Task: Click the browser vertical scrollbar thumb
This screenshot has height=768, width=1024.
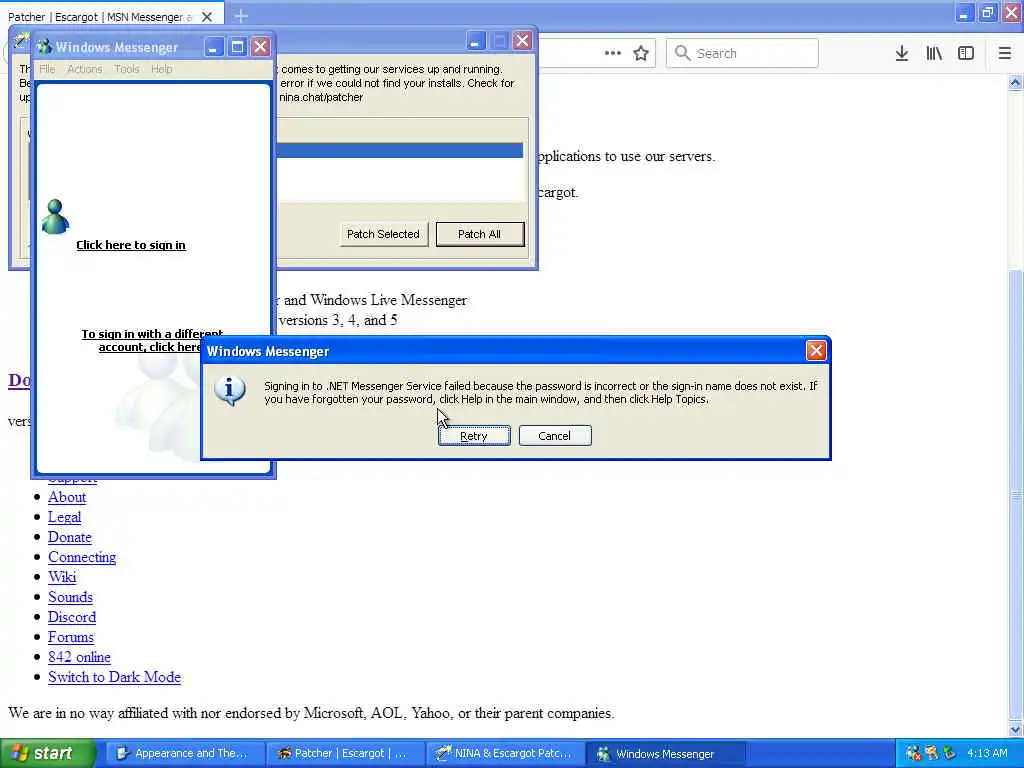Action: [x=1015, y=496]
